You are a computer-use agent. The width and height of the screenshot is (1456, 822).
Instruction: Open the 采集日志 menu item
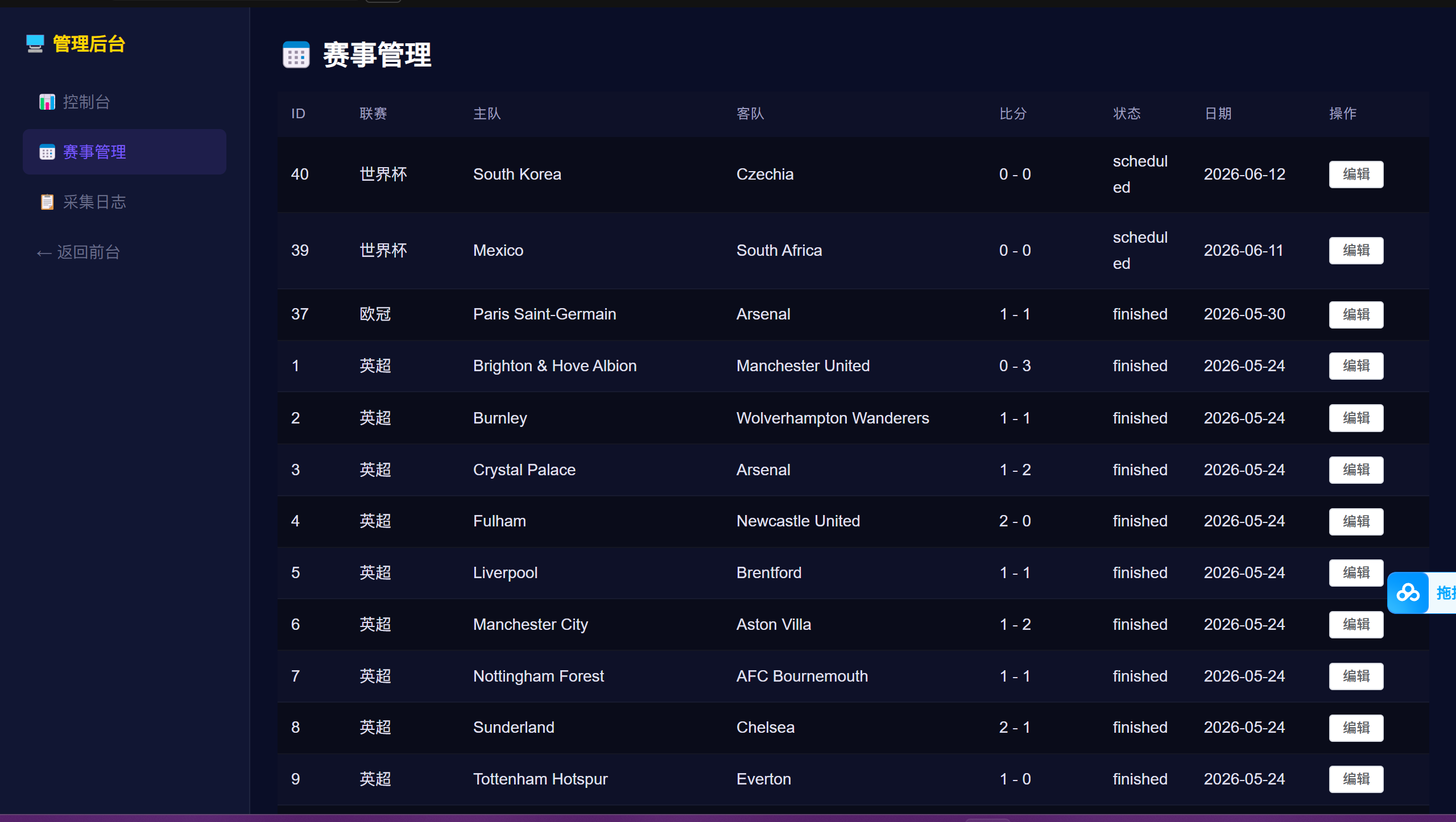pyautogui.click(x=125, y=202)
